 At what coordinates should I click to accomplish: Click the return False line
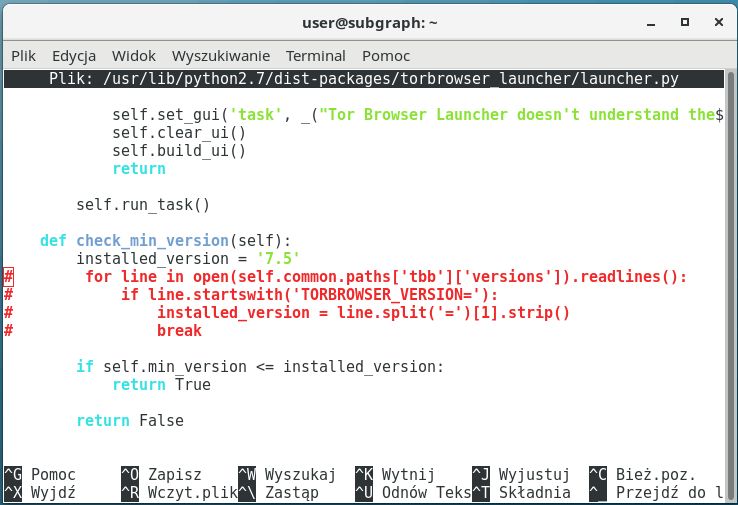click(x=130, y=420)
